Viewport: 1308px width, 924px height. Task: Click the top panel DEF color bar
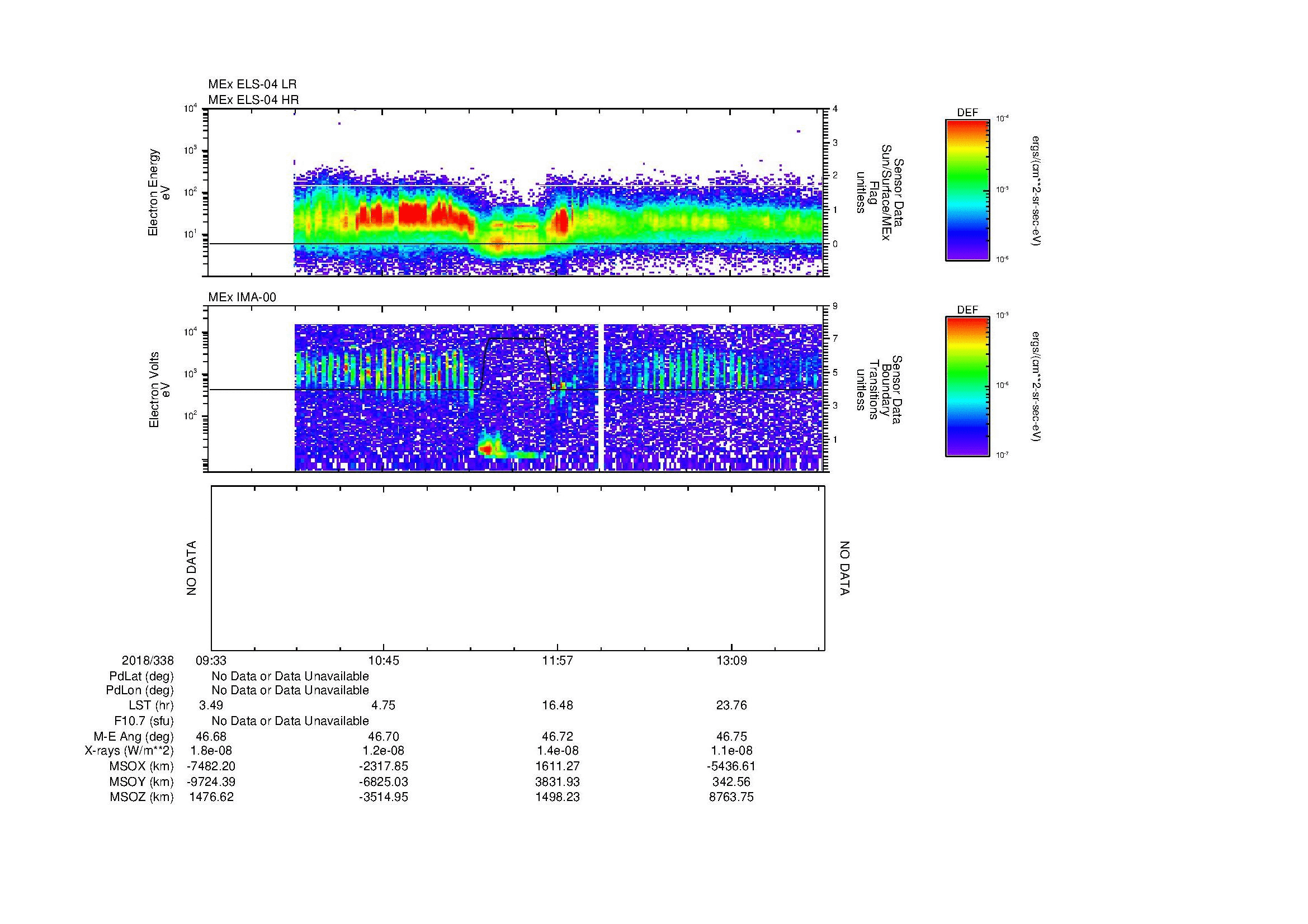[x=967, y=190]
